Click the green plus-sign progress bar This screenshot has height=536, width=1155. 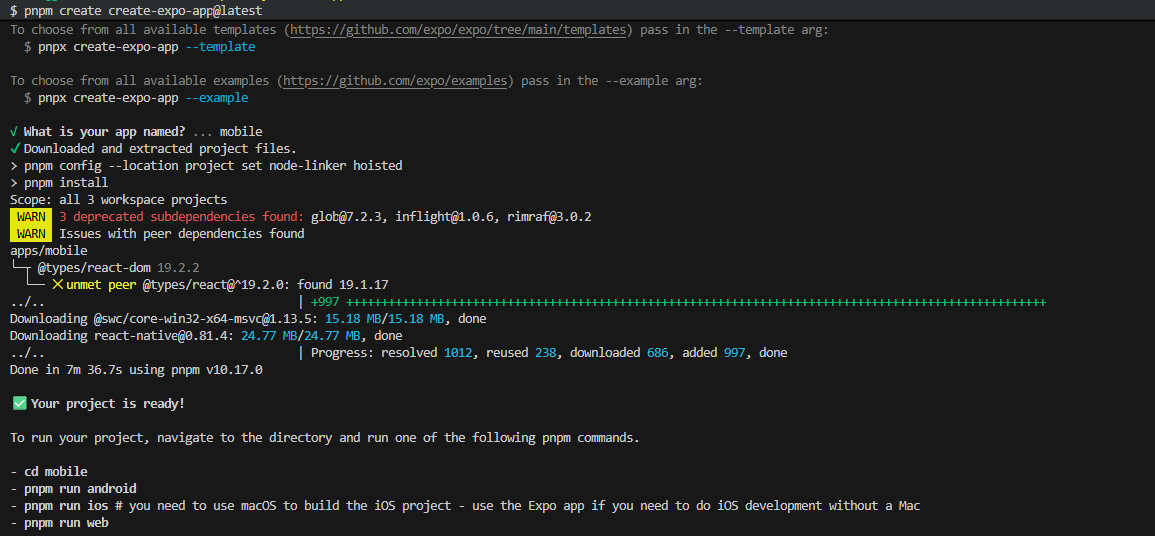696,302
